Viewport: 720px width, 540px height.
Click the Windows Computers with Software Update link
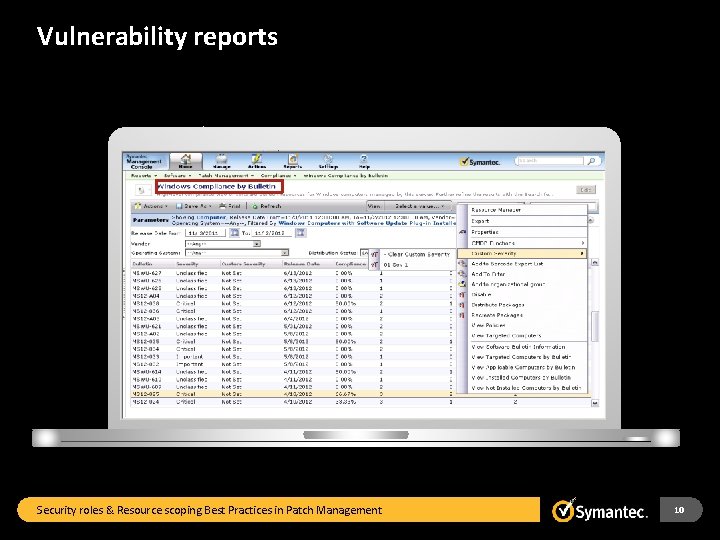(367, 223)
